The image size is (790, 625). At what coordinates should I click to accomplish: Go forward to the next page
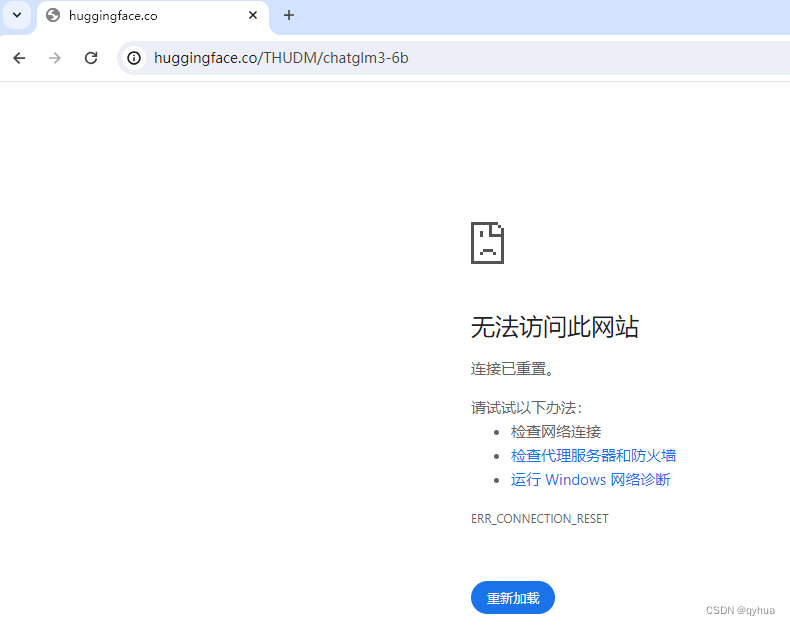(x=55, y=58)
